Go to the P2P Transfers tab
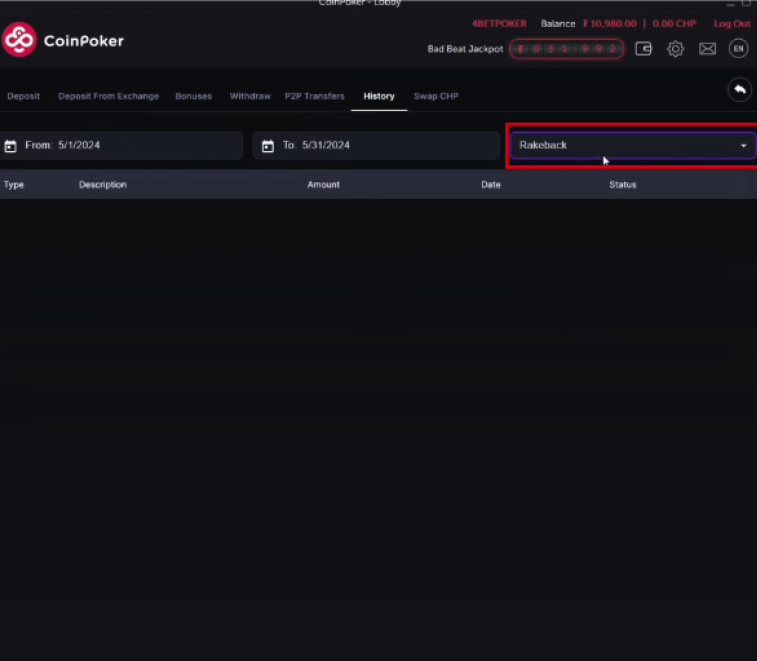The image size is (757, 661). coord(314,97)
